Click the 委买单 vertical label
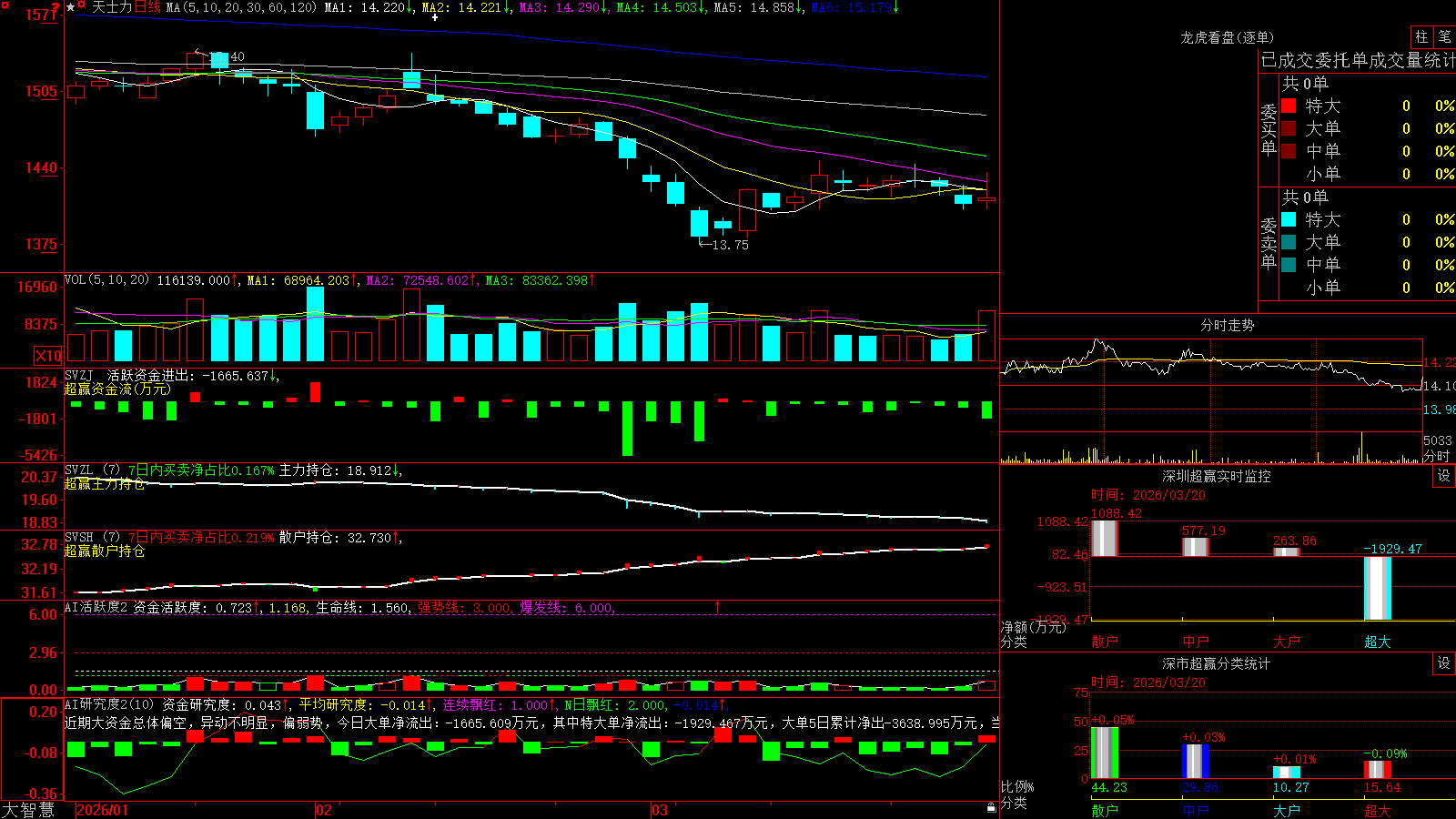The height and width of the screenshot is (819, 1456). pos(1269,130)
